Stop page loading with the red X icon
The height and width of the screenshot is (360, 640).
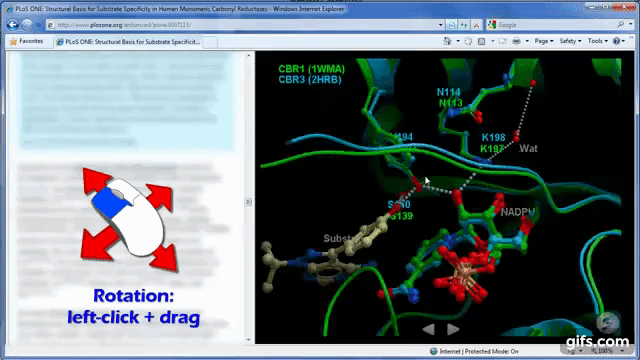pos(476,25)
